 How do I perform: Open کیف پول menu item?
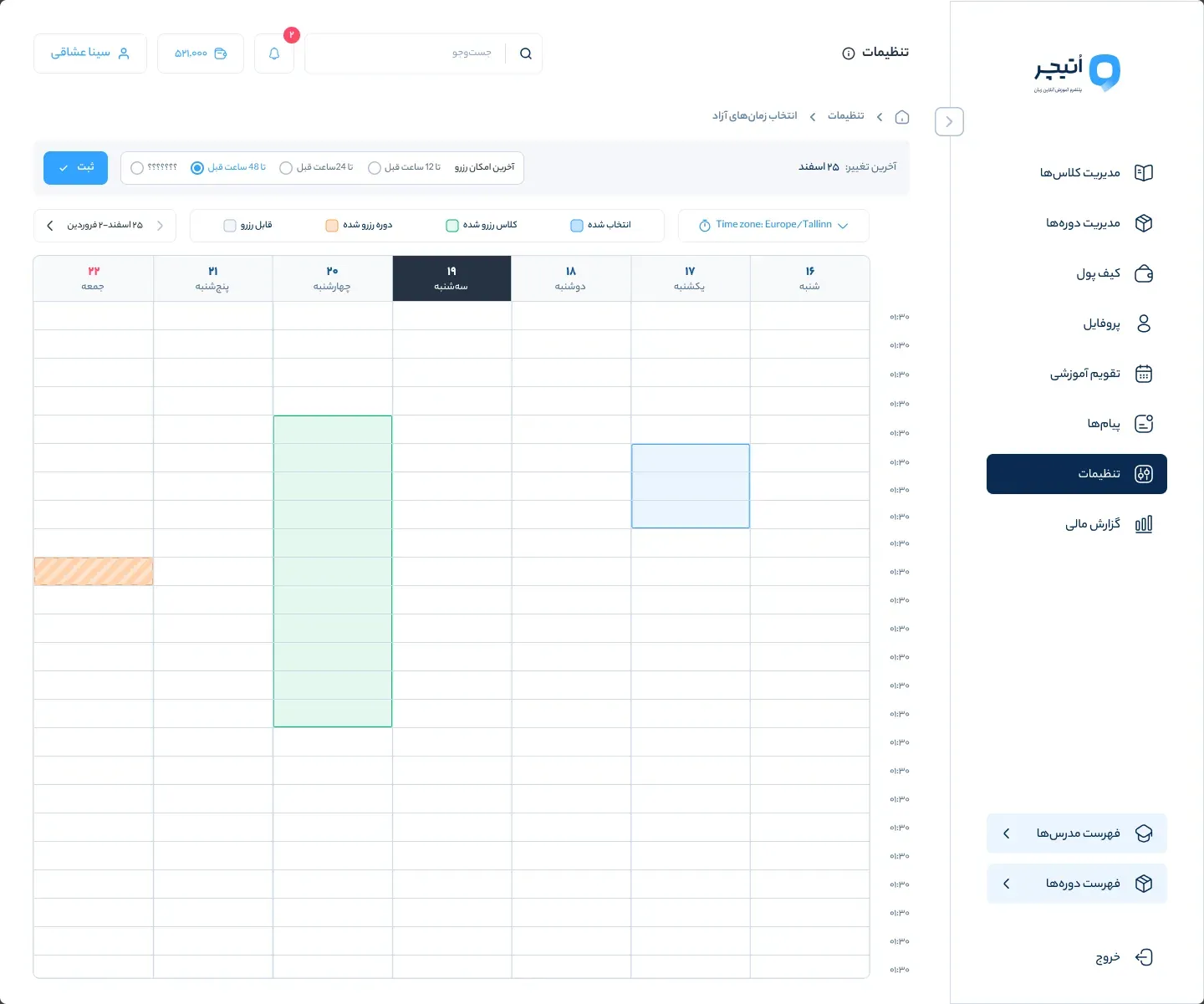point(1077,273)
